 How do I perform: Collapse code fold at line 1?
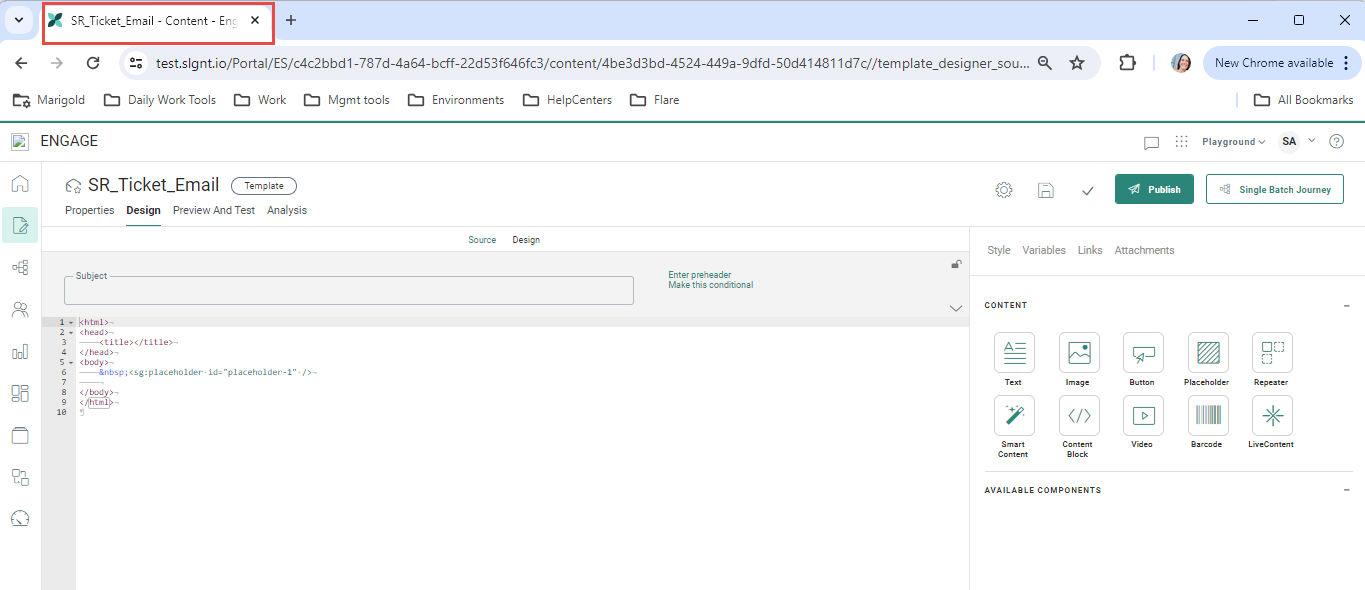[x=71, y=322]
